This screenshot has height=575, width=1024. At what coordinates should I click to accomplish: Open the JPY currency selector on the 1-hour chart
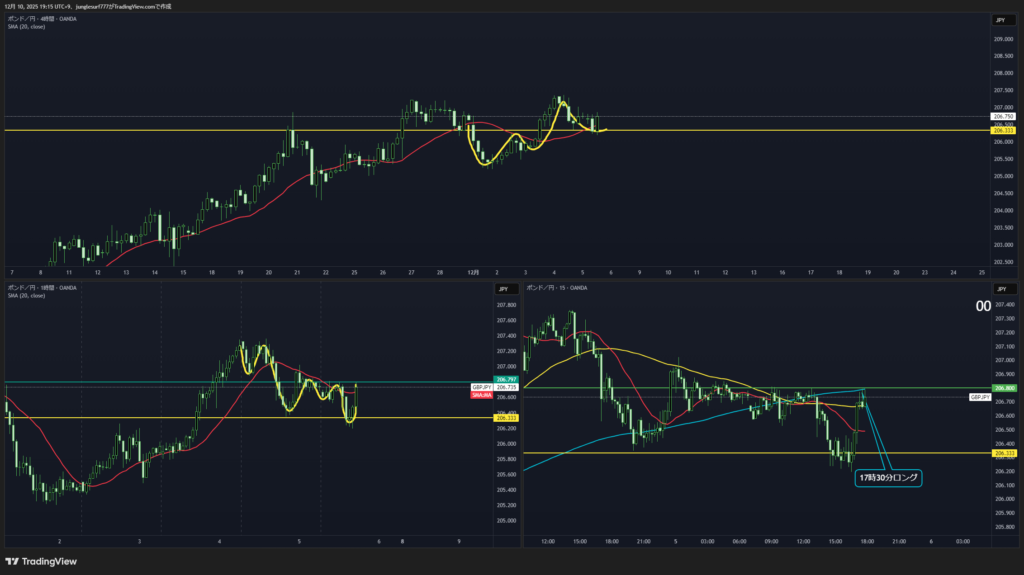(502, 289)
